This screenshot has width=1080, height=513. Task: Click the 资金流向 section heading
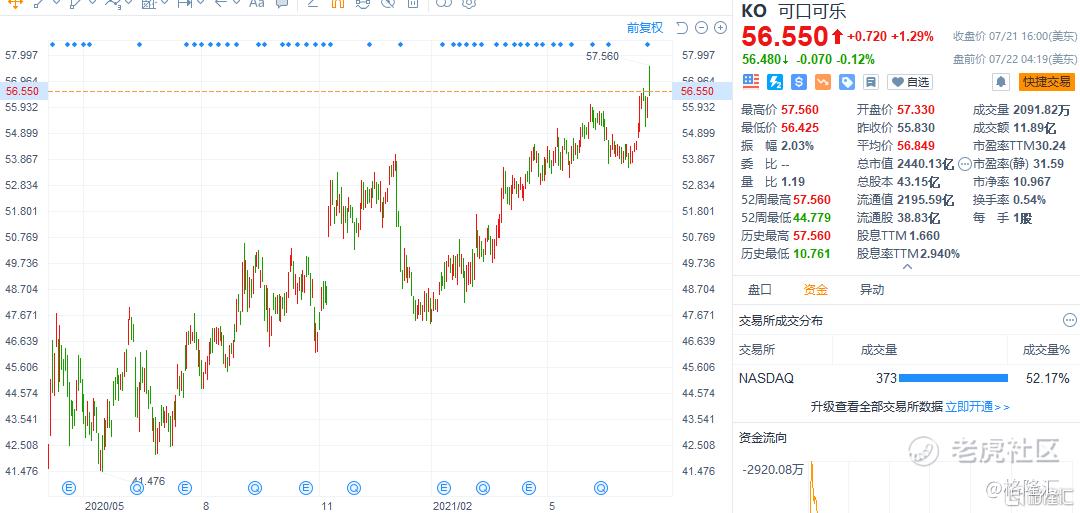[762, 438]
